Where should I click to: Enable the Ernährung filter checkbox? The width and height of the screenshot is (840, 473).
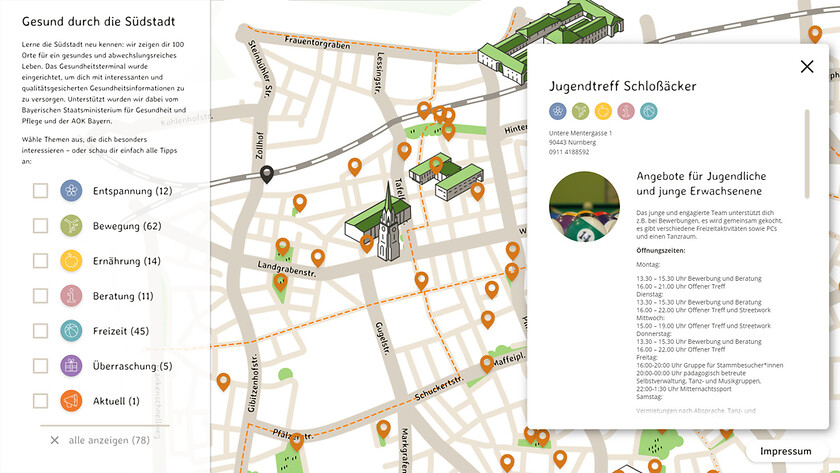point(40,261)
